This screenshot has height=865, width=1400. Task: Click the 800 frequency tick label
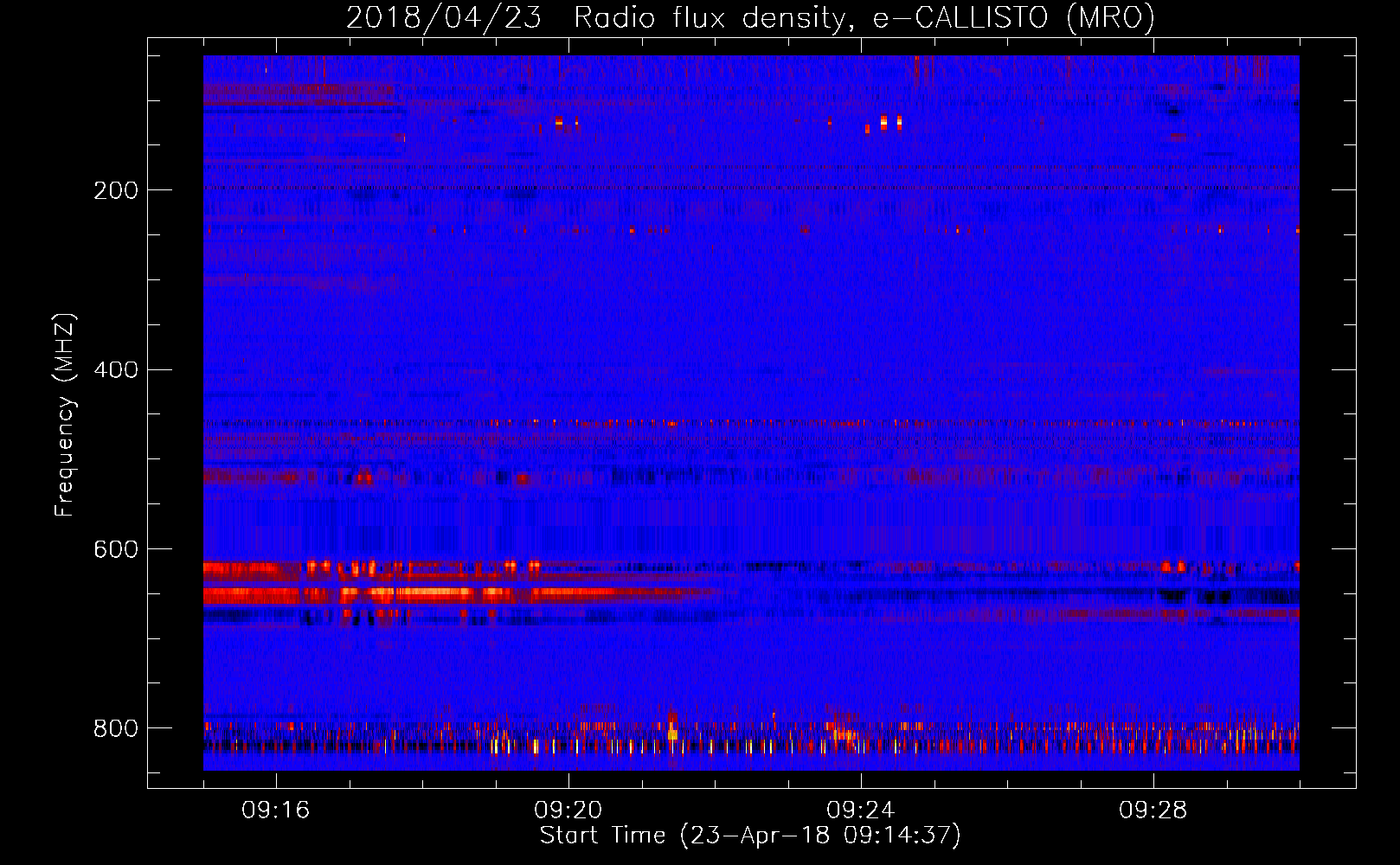115,728
